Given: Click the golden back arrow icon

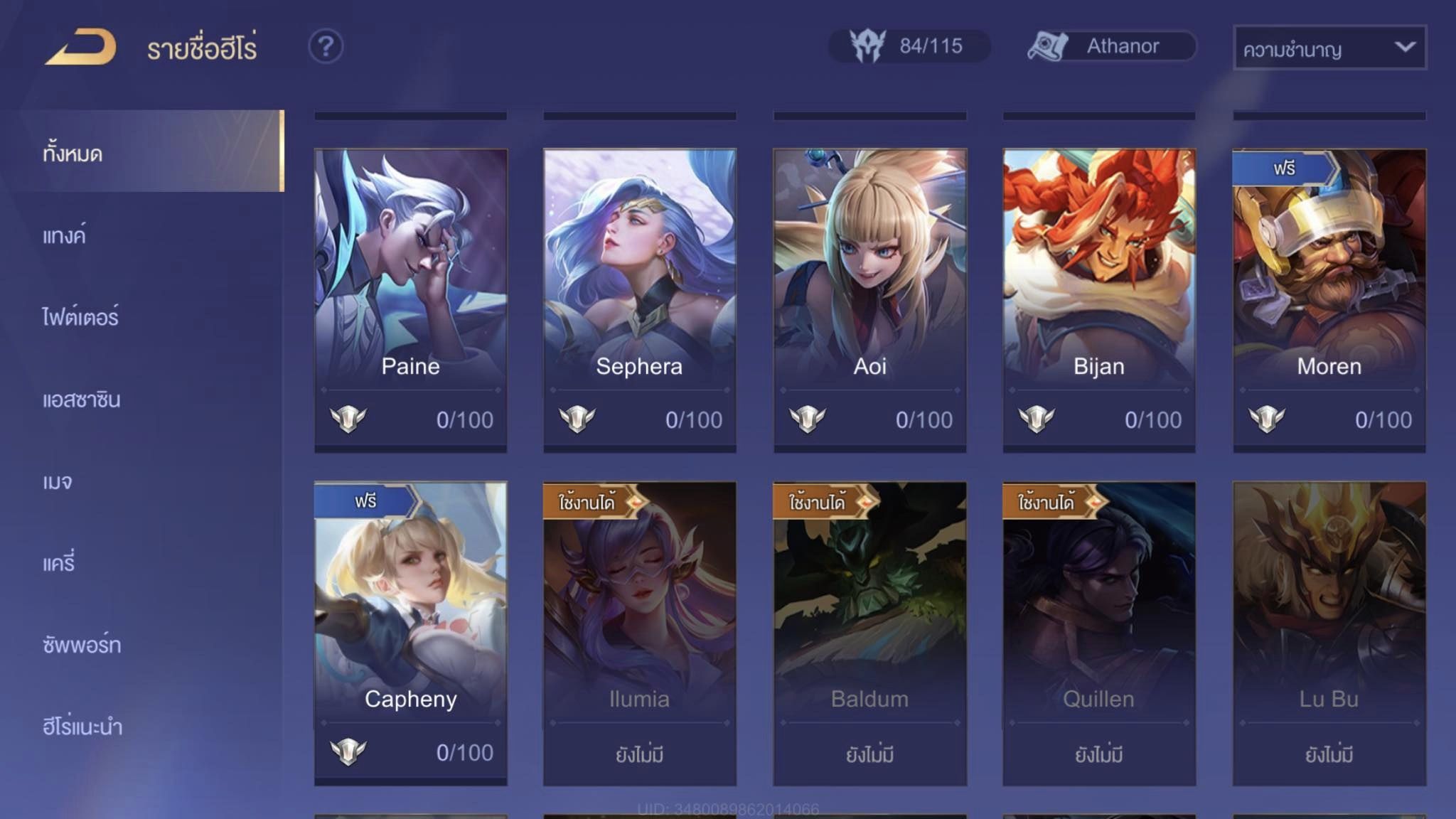Looking at the screenshot, I should [x=80, y=47].
